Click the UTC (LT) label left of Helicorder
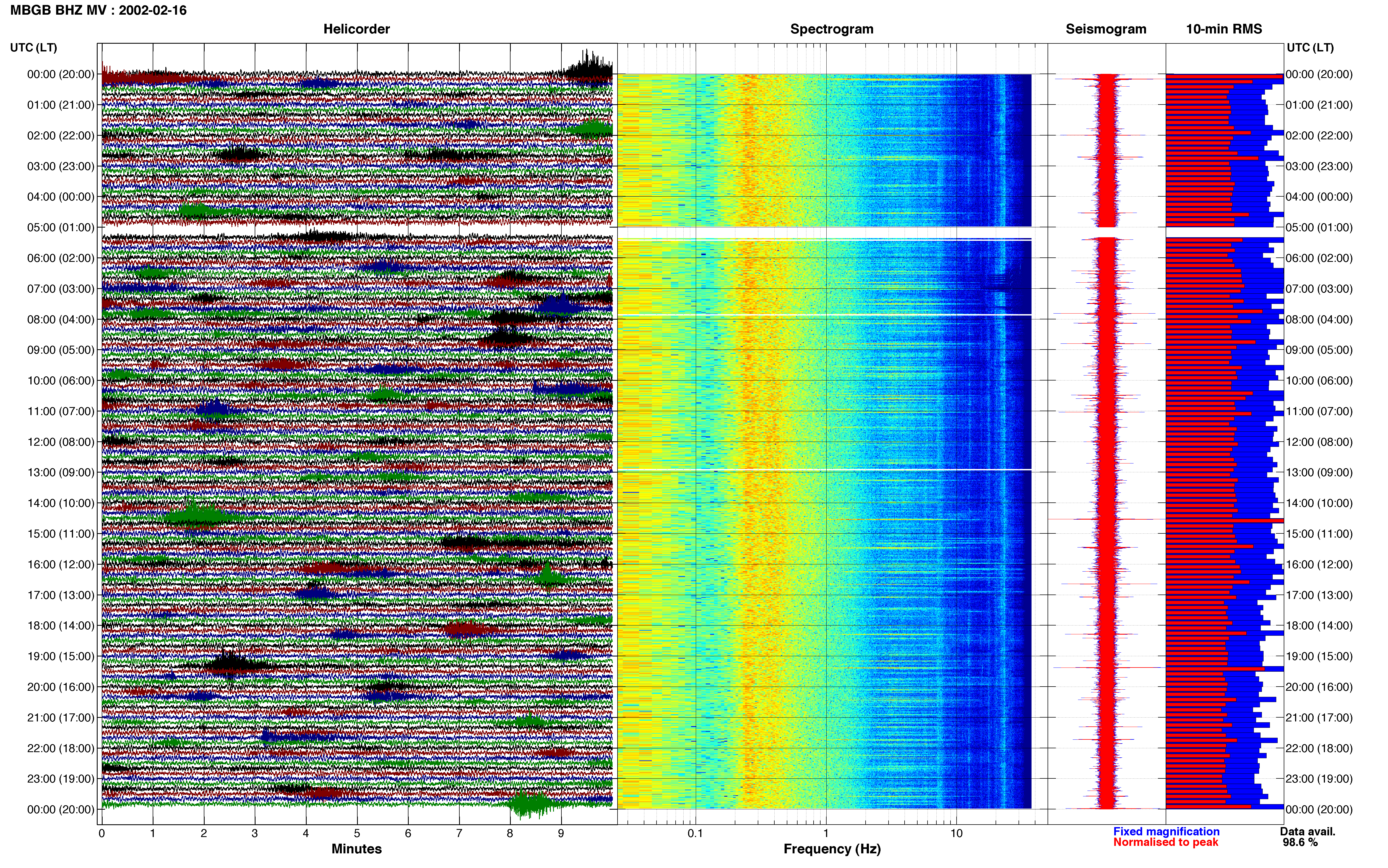 [34, 48]
